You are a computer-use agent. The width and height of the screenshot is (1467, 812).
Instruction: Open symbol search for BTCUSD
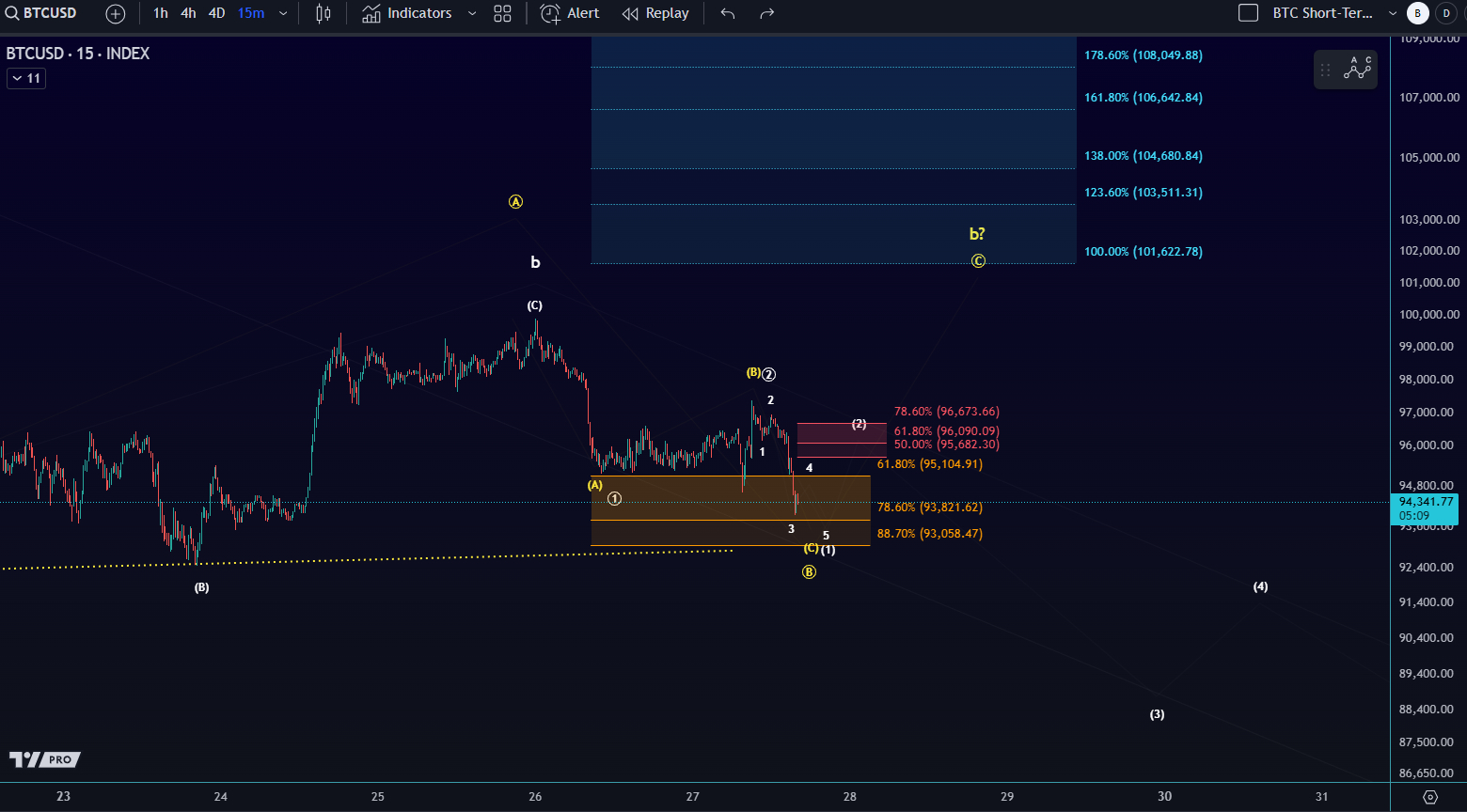point(41,13)
